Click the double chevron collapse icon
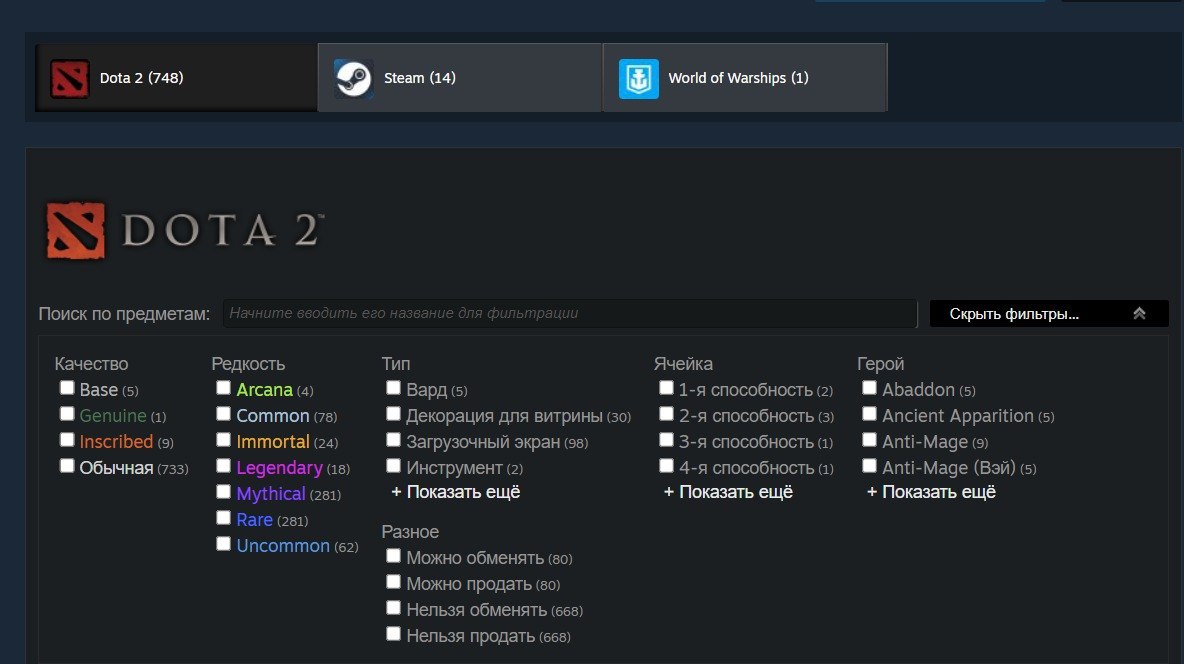The width and height of the screenshot is (1184, 664). 1139,313
